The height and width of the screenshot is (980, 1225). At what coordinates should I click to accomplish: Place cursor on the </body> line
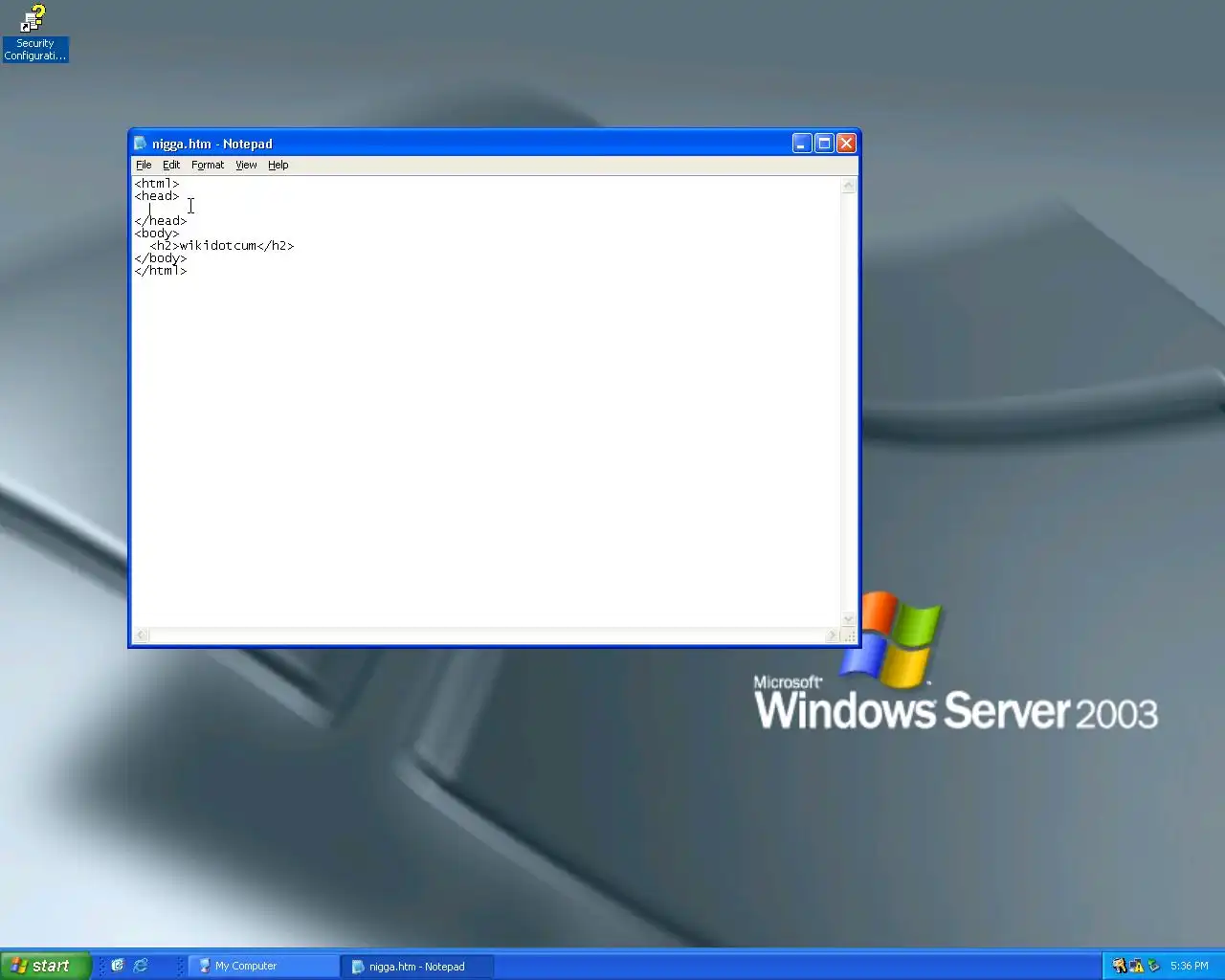point(161,258)
